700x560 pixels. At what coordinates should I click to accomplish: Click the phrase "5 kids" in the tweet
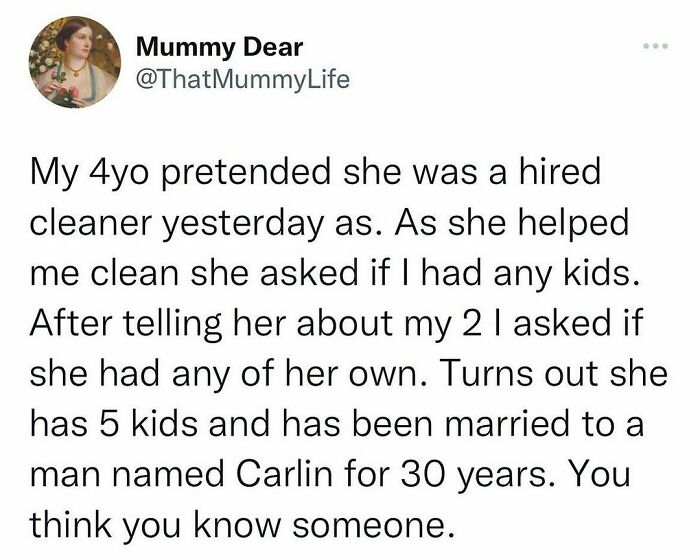pos(149,423)
